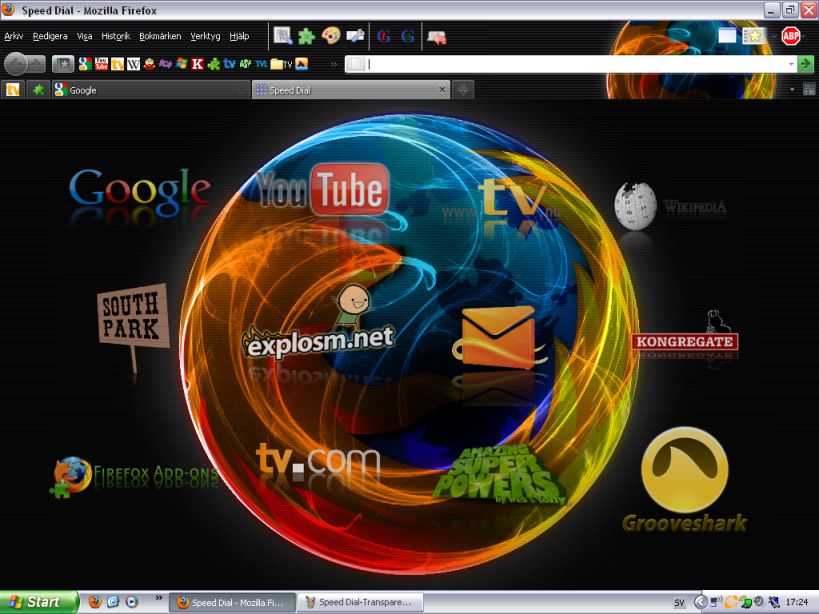This screenshot has width=819, height=614.
Task: Show more bookmarks with the chevron
Action: 333,64
